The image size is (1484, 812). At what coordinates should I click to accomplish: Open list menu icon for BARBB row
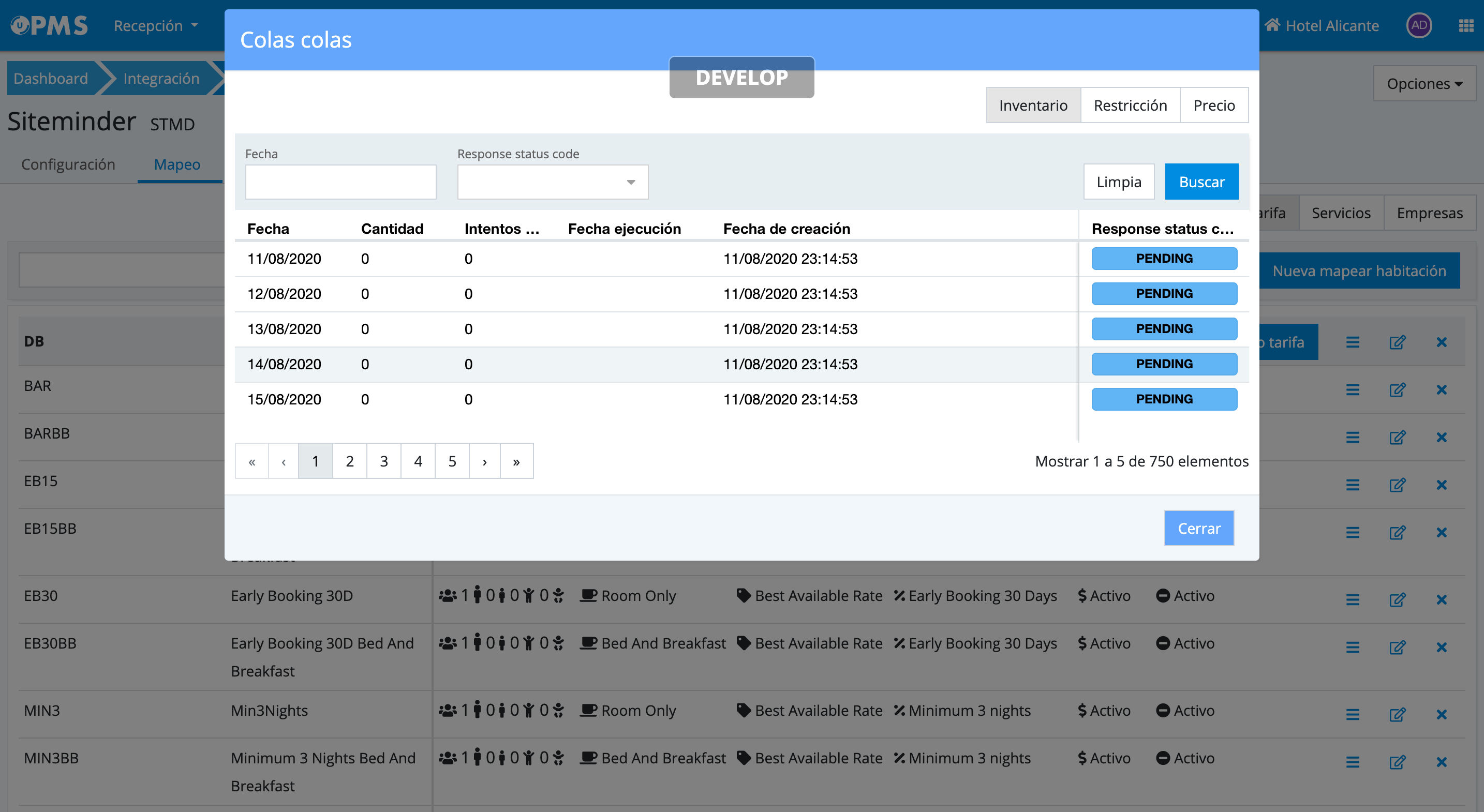1352,438
